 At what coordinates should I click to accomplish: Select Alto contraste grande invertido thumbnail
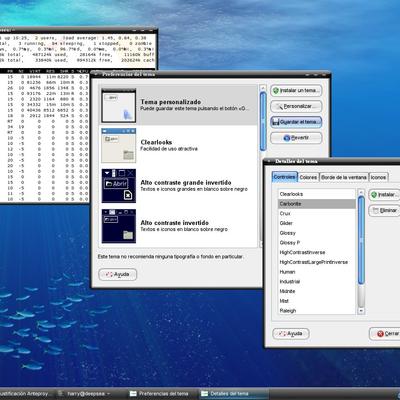[x=119, y=186]
